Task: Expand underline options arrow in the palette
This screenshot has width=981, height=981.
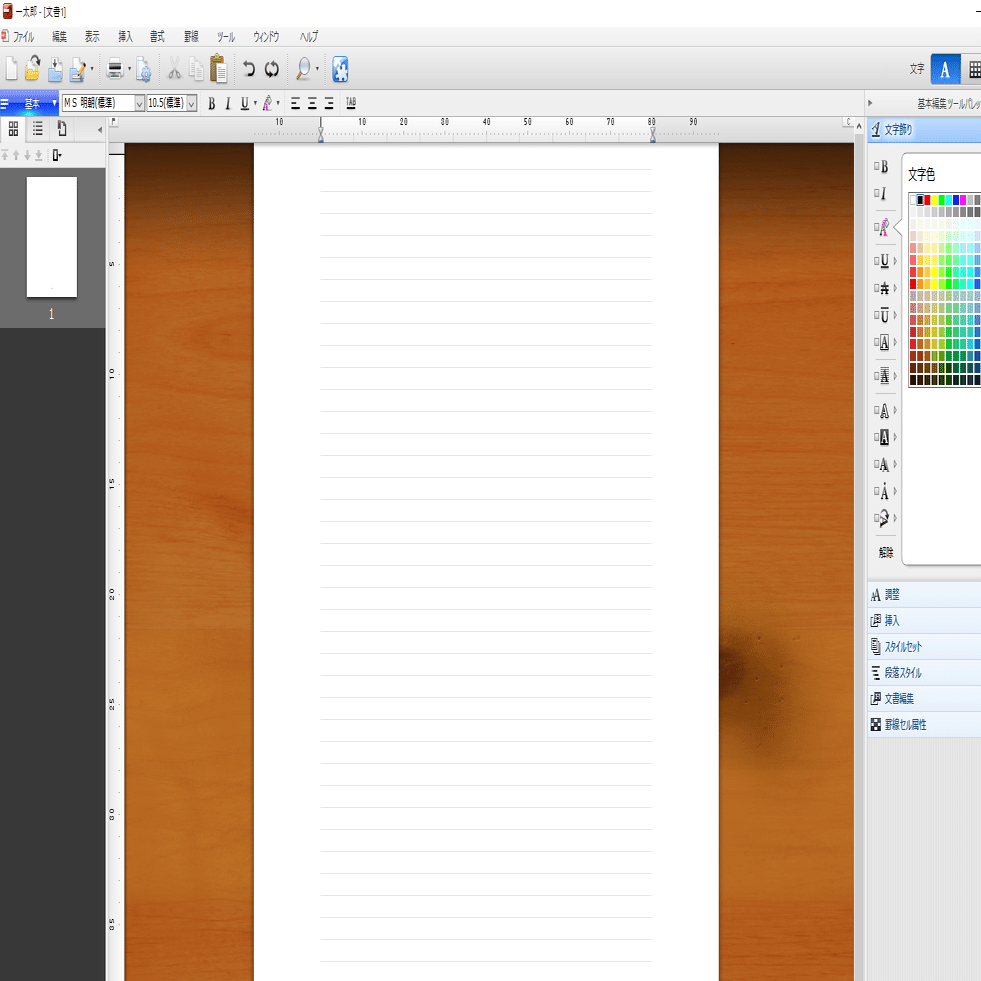Action: tap(895, 261)
